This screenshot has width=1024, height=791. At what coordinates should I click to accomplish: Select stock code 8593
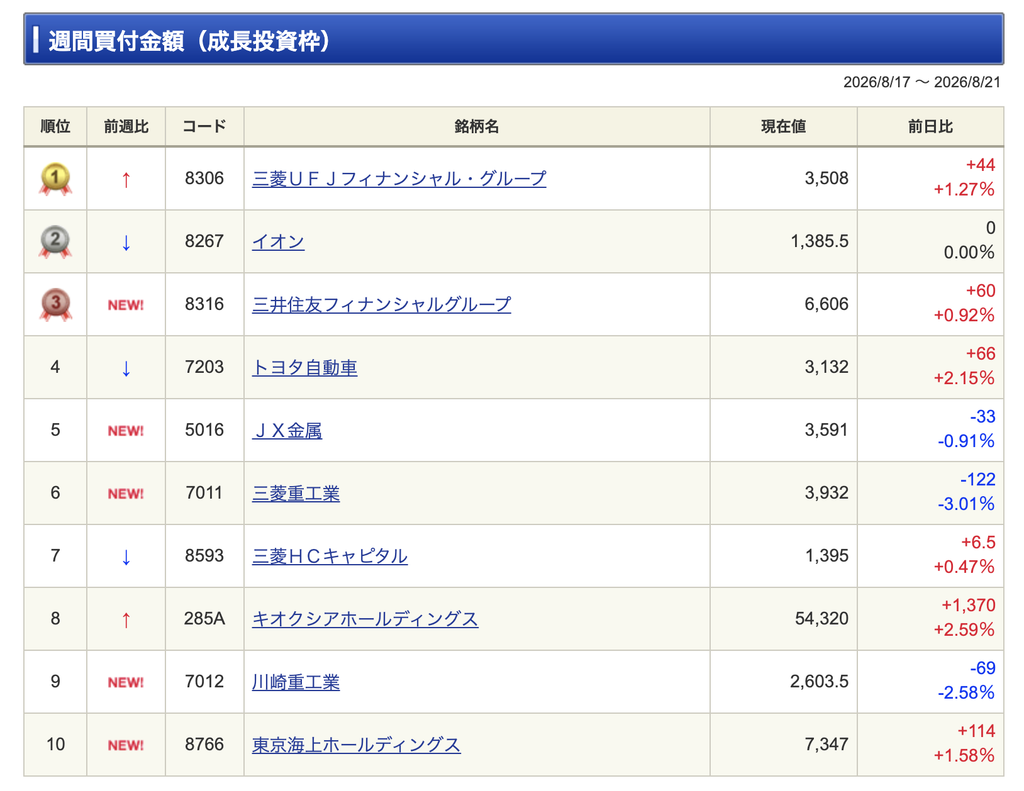point(204,556)
